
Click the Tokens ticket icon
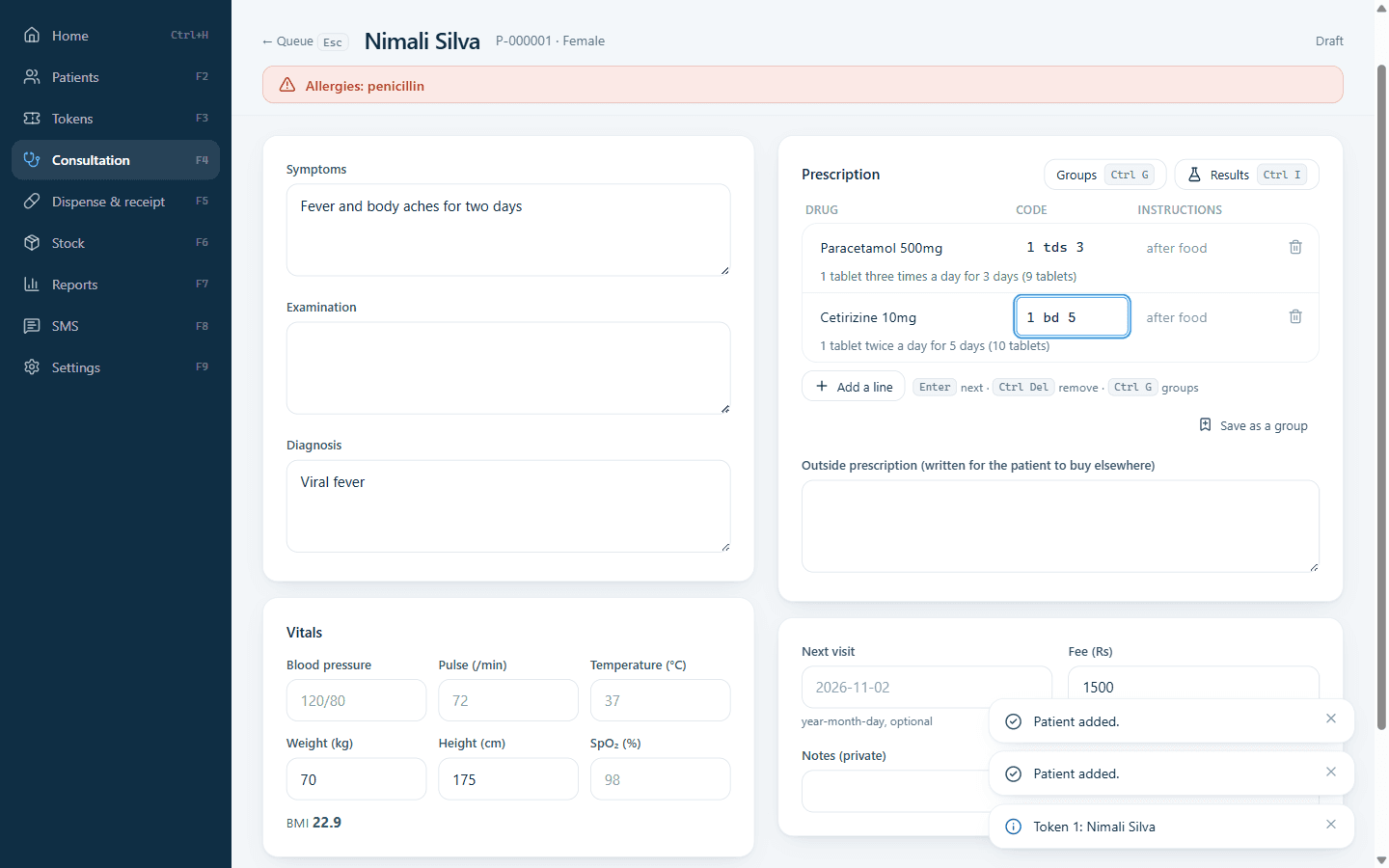(32, 119)
